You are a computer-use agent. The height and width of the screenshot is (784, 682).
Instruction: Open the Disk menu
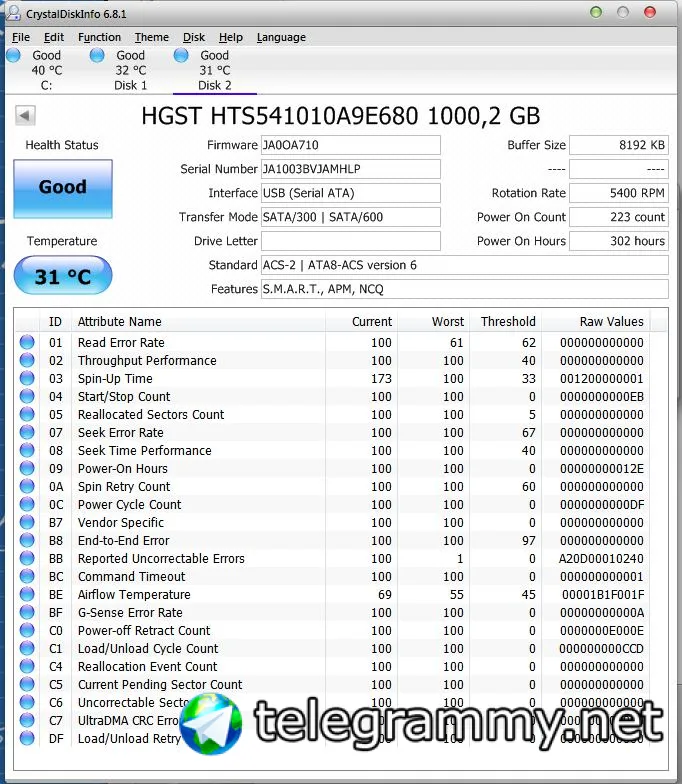(x=194, y=37)
